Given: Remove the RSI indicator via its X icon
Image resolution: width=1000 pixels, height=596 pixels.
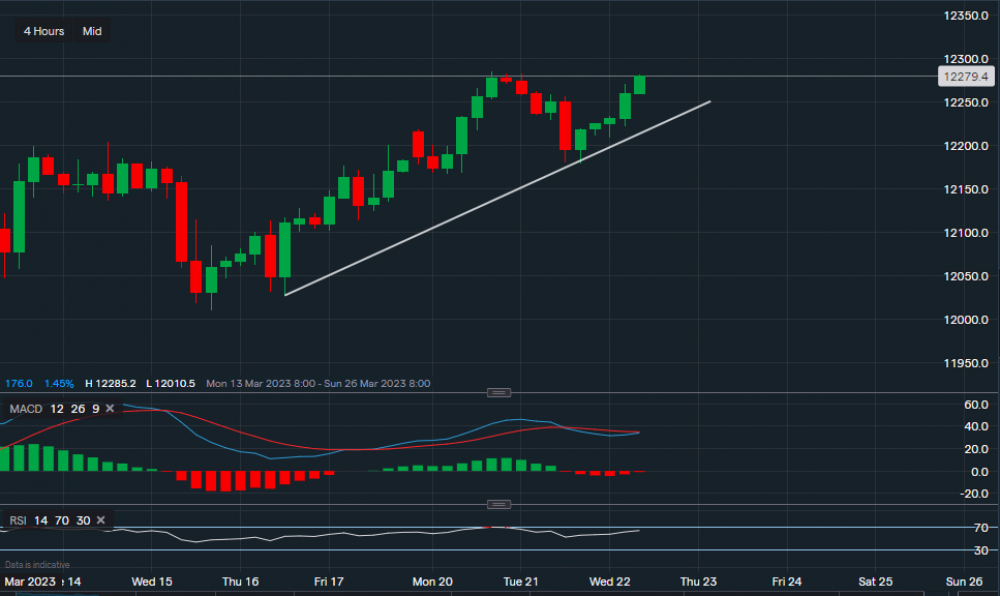Looking at the screenshot, I should click(100, 520).
